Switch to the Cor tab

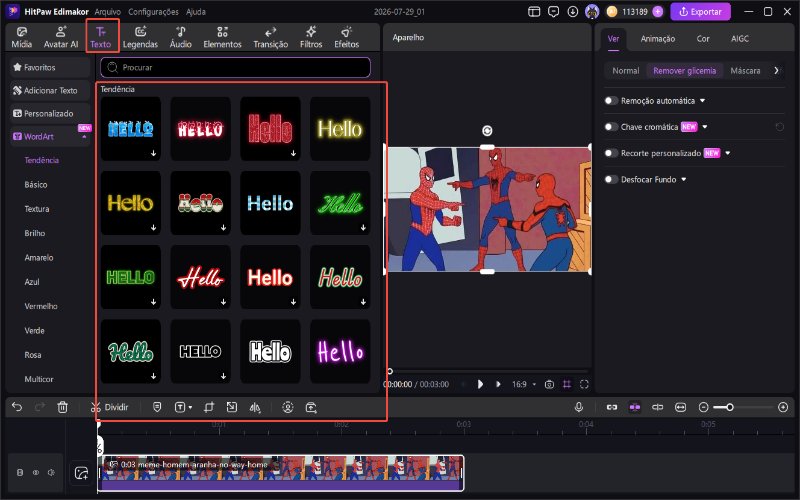point(703,38)
